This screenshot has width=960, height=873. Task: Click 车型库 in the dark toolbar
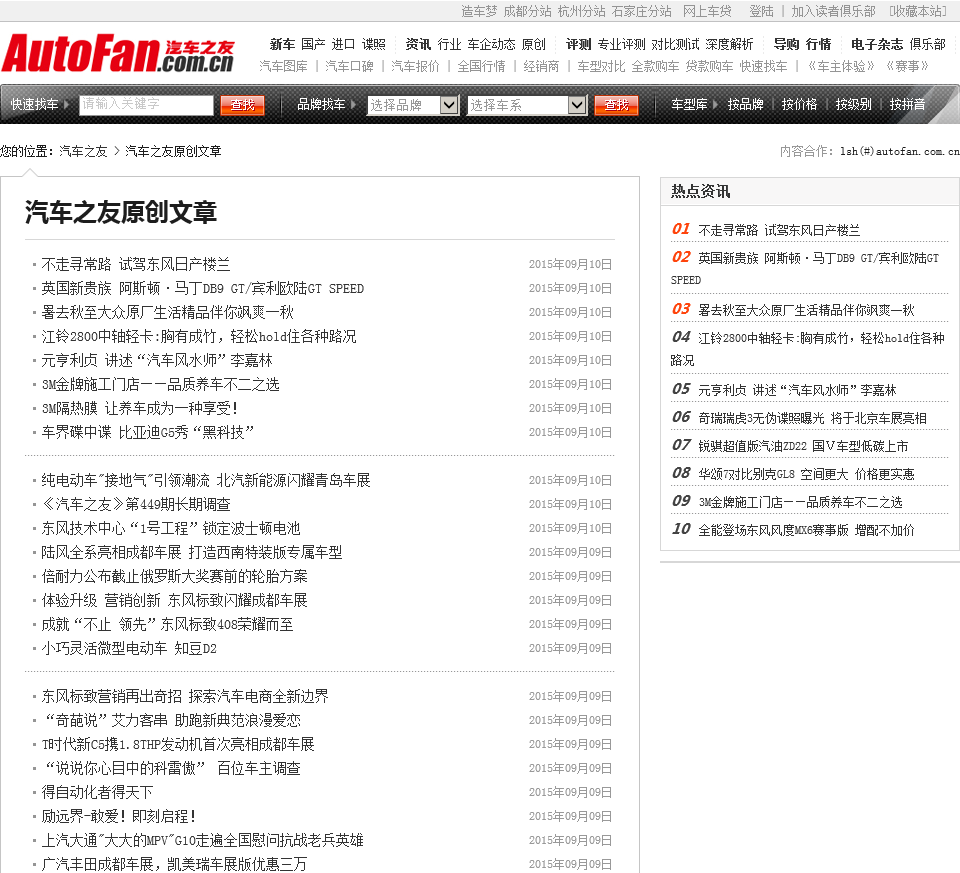[689, 105]
